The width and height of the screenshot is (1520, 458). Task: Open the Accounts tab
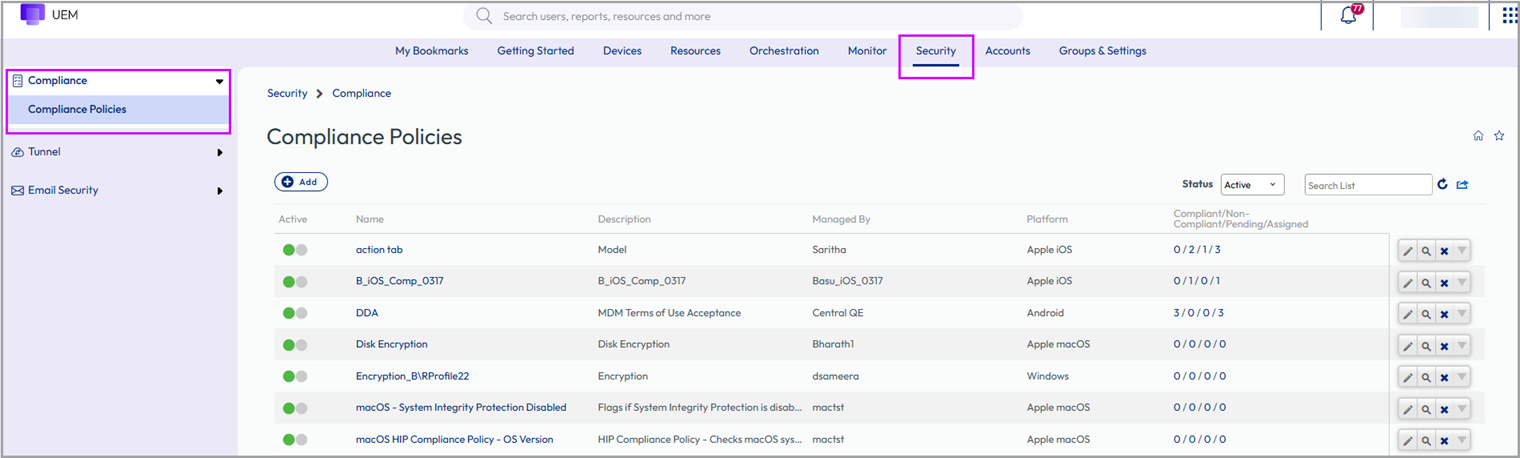coord(1007,51)
